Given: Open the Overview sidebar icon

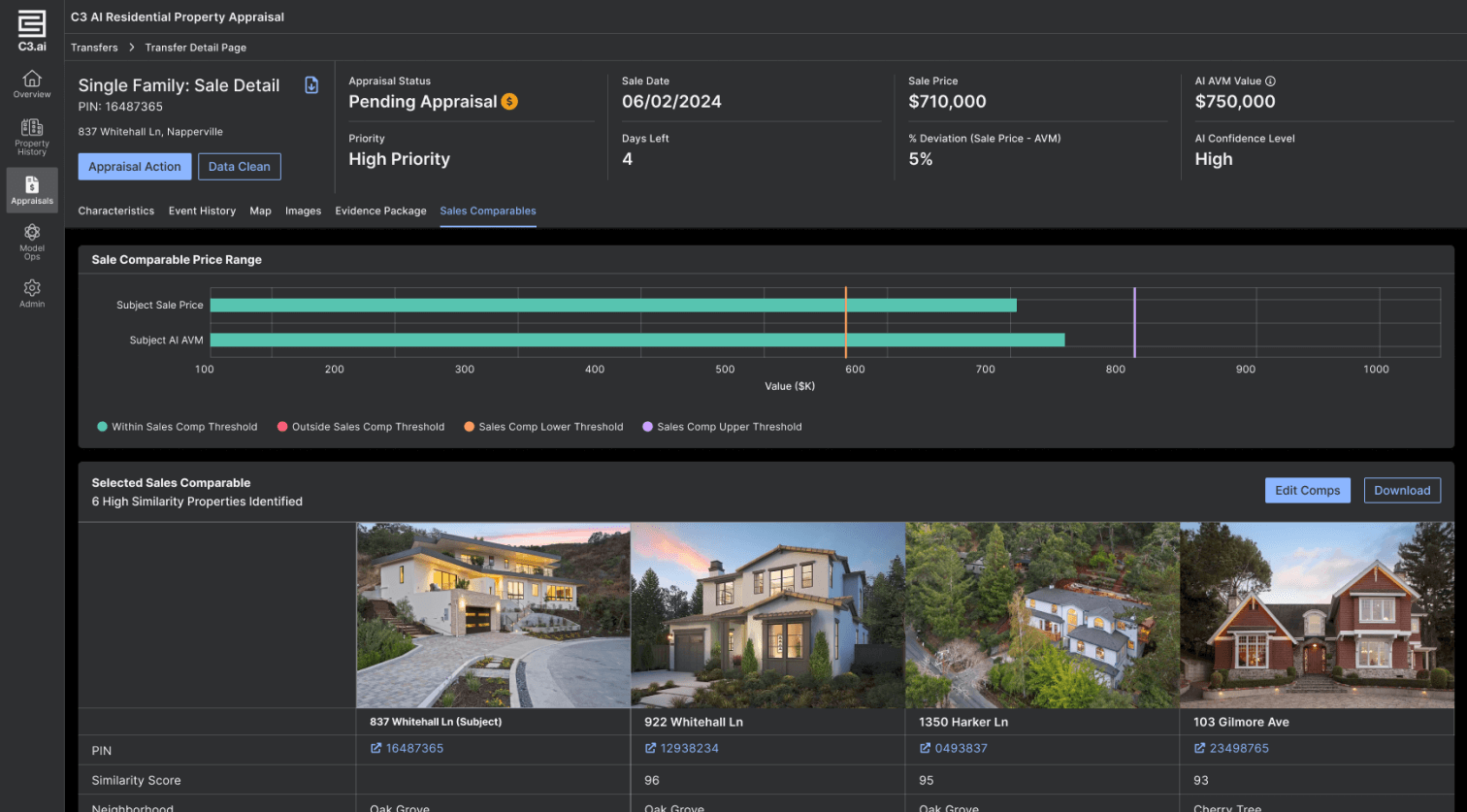Looking at the screenshot, I should pyautogui.click(x=32, y=84).
